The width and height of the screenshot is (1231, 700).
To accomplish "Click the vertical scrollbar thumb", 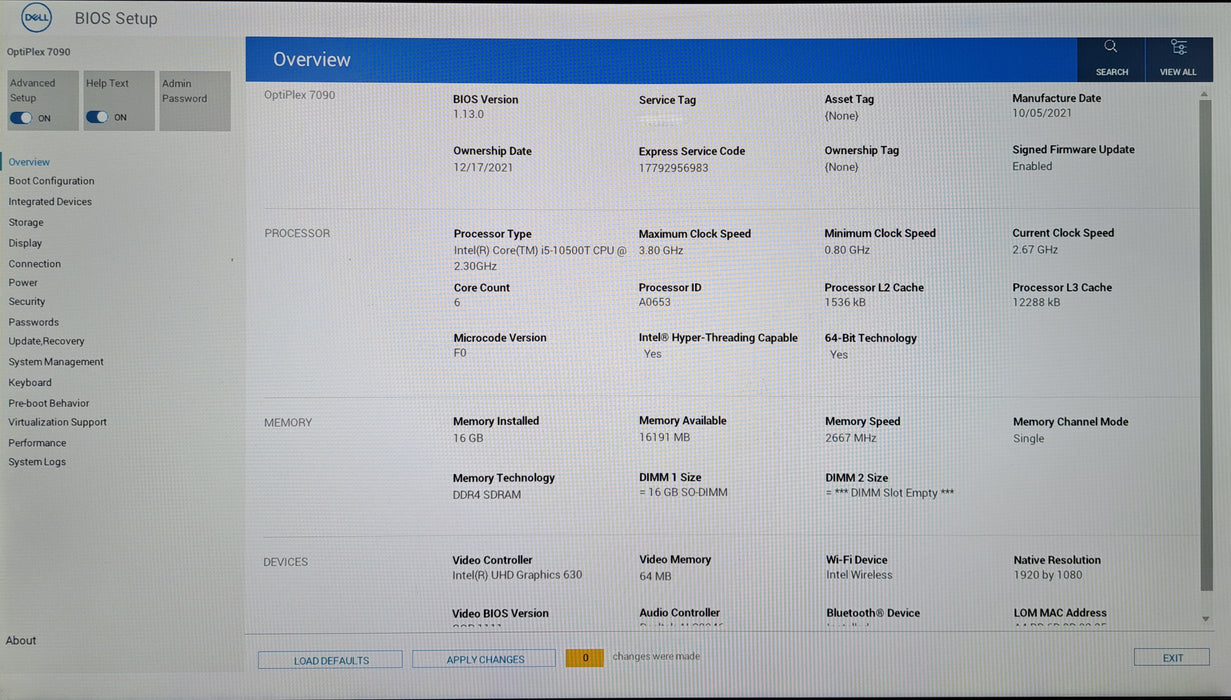I will coord(1205,345).
